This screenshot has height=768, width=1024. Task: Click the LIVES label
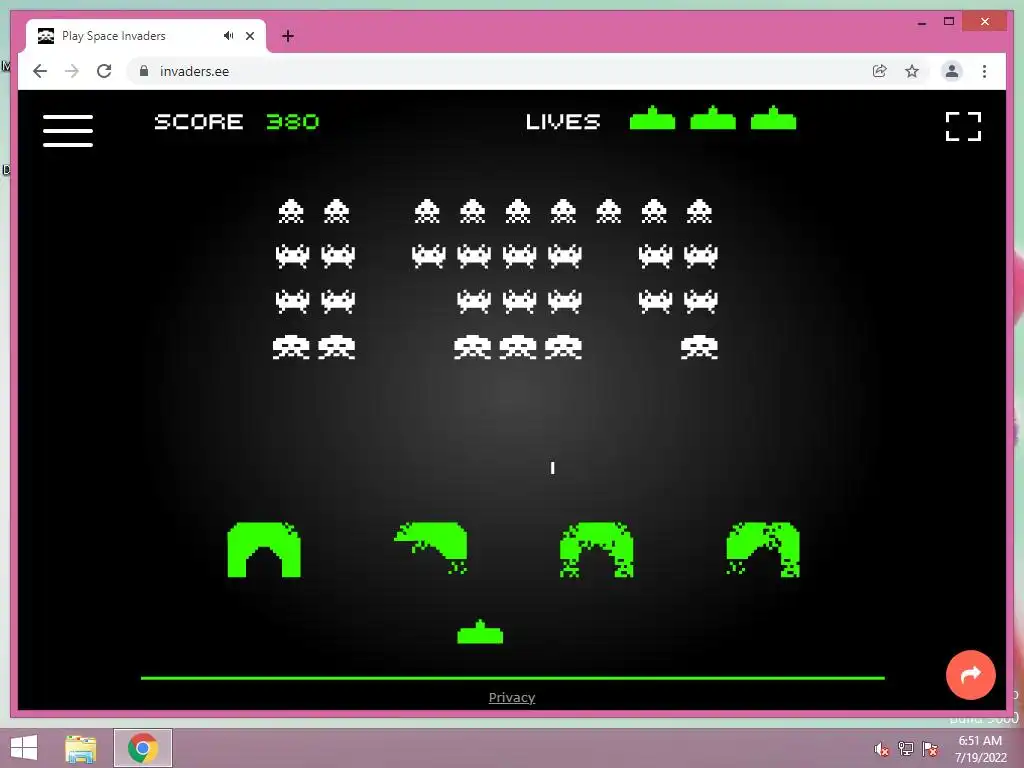pyautogui.click(x=563, y=121)
